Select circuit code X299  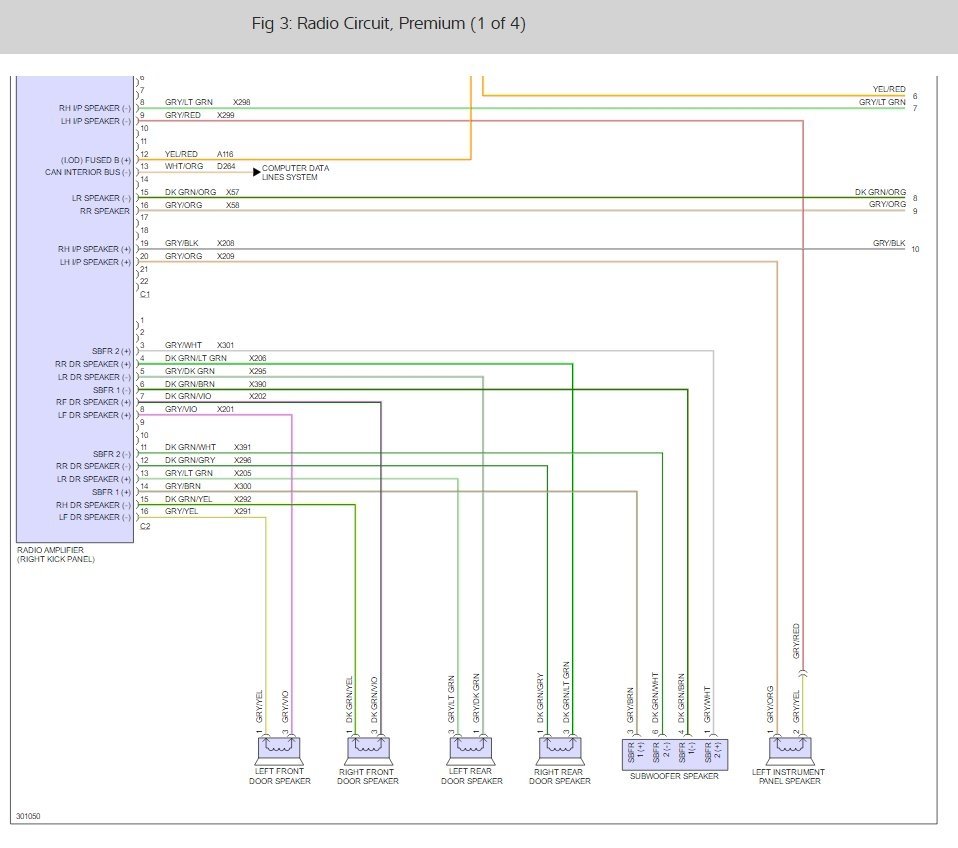(x=225, y=115)
